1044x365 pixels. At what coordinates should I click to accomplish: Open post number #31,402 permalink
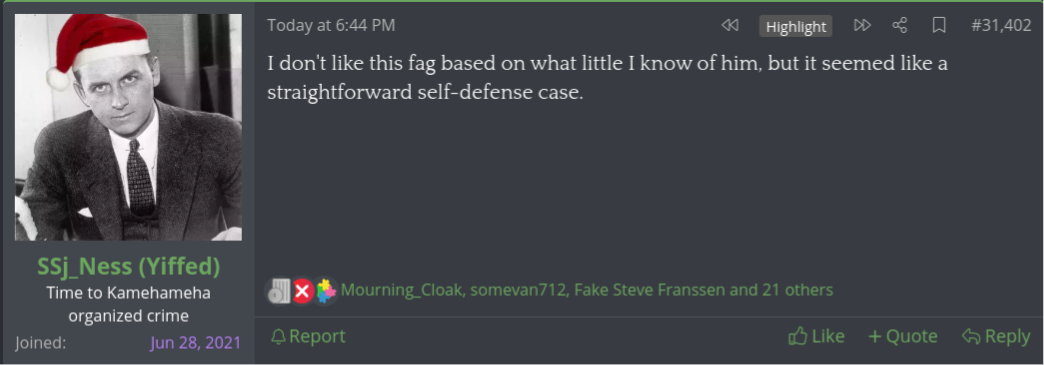(x=1001, y=26)
